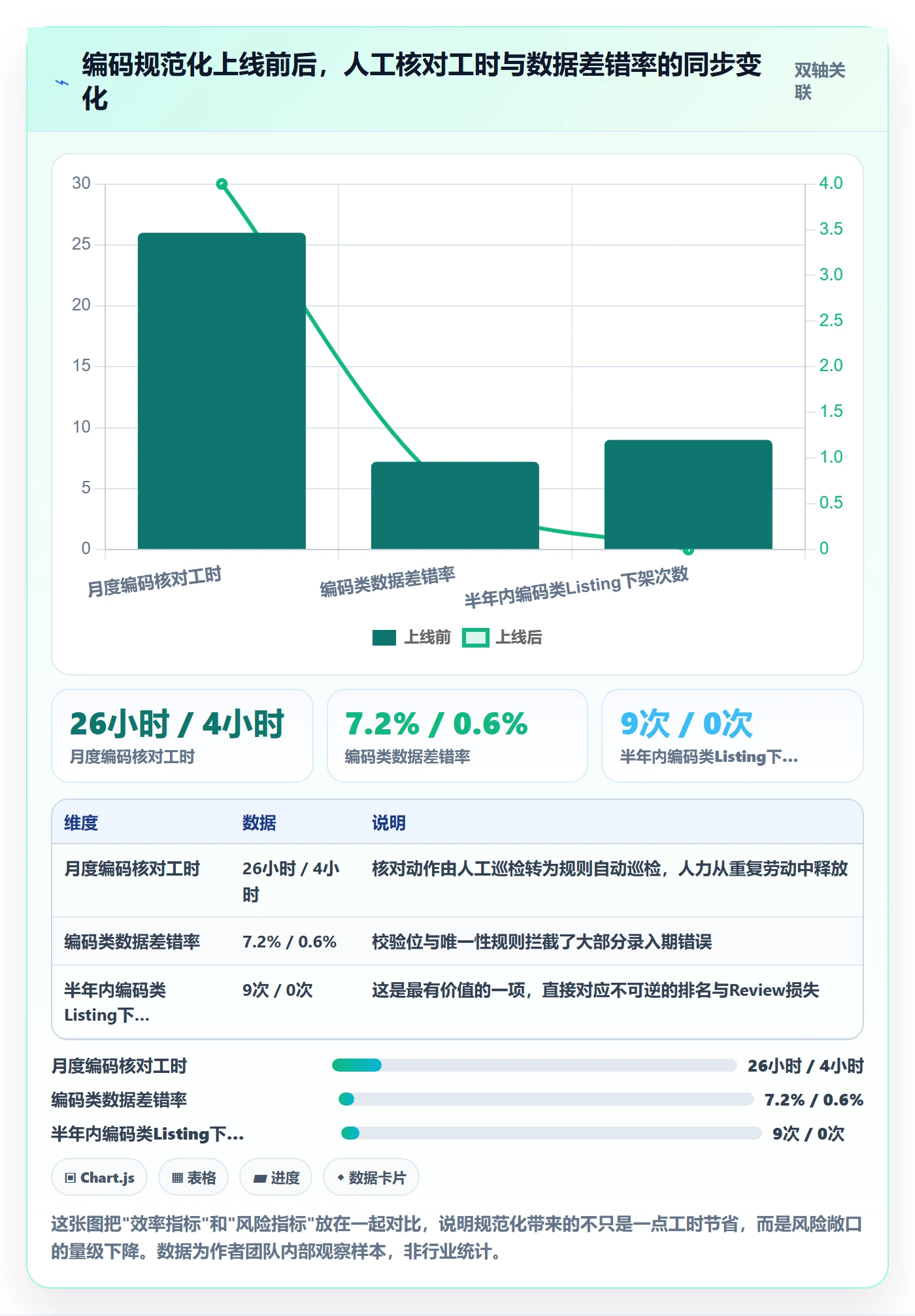Screen dimensions: 915x1316
Task: Click the 半年内编码类Listing下… progress bar
Action: click(552, 1133)
